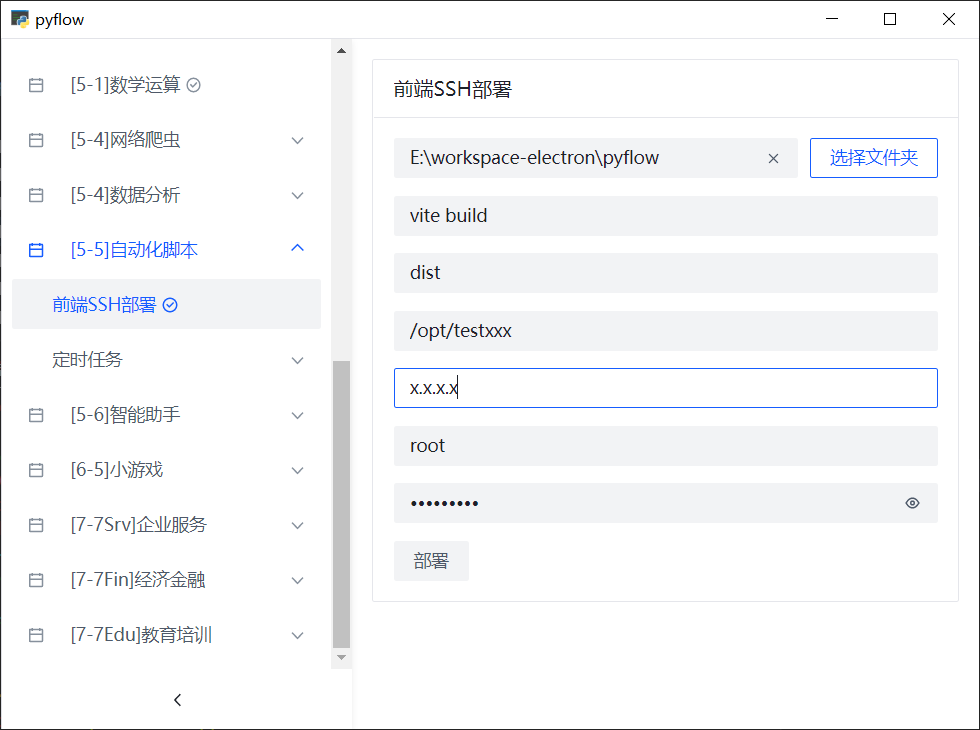This screenshot has height=730, width=980.
Task: Show the password using the eye icon
Action: point(912,503)
